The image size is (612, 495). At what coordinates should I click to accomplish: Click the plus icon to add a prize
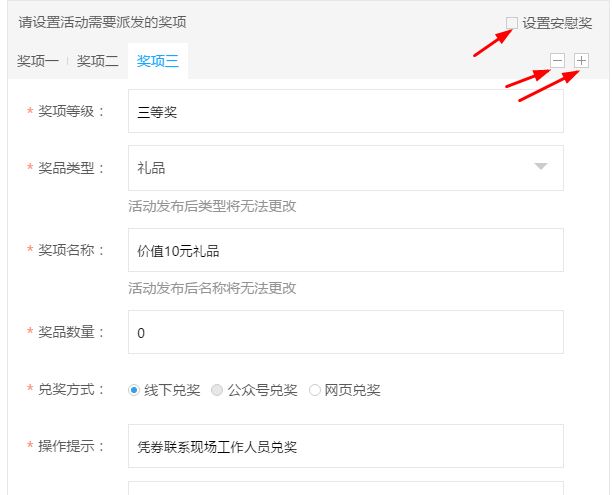pyautogui.click(x=581, y=61)
